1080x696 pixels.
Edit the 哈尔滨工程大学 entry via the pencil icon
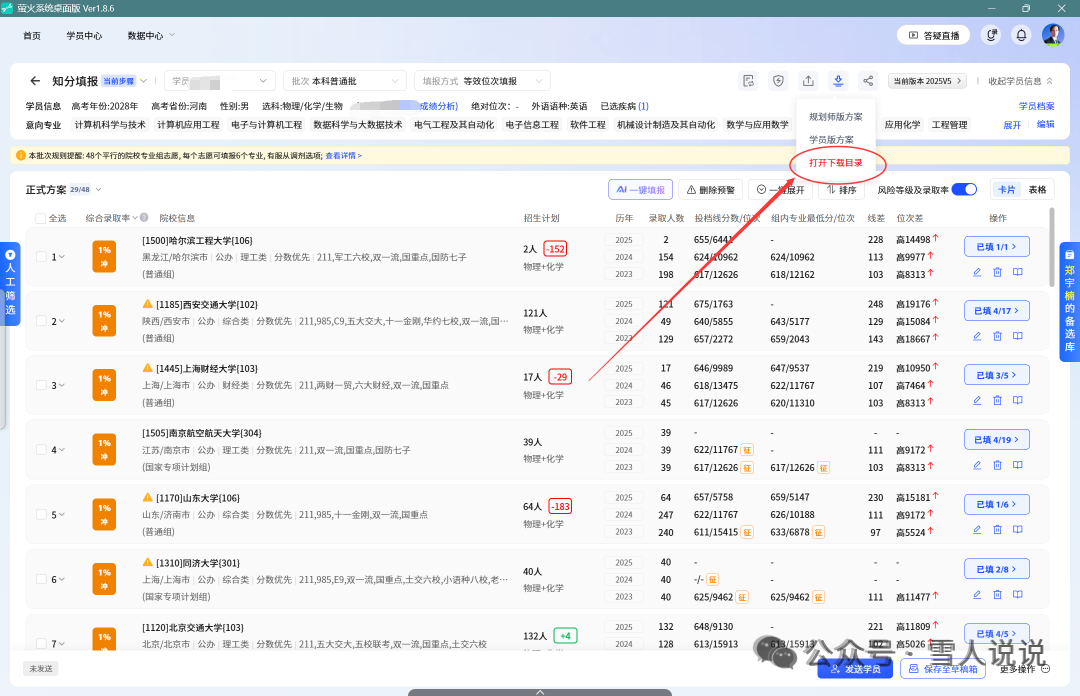point(977,272)
